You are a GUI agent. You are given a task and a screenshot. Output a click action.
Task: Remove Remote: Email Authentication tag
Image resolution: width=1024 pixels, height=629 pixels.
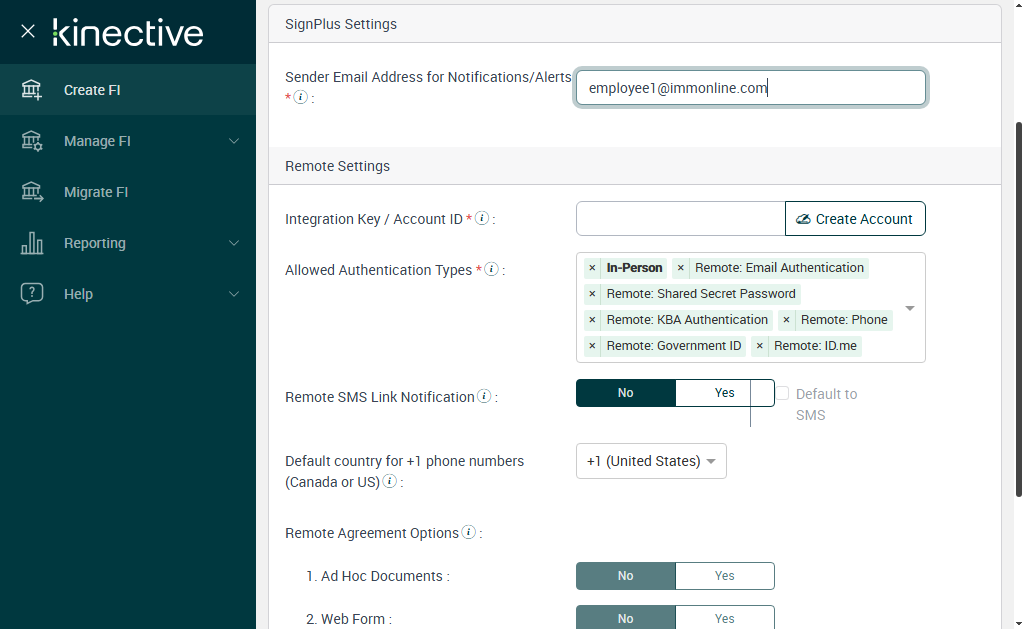[680, 268]
